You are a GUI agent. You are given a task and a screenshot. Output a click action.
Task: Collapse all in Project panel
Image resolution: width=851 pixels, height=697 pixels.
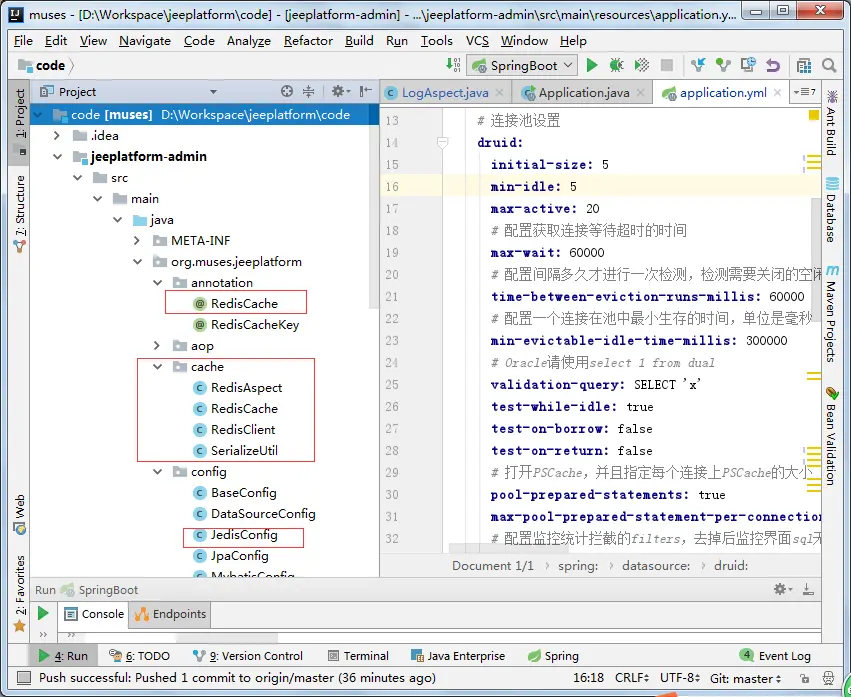(310, 91)
